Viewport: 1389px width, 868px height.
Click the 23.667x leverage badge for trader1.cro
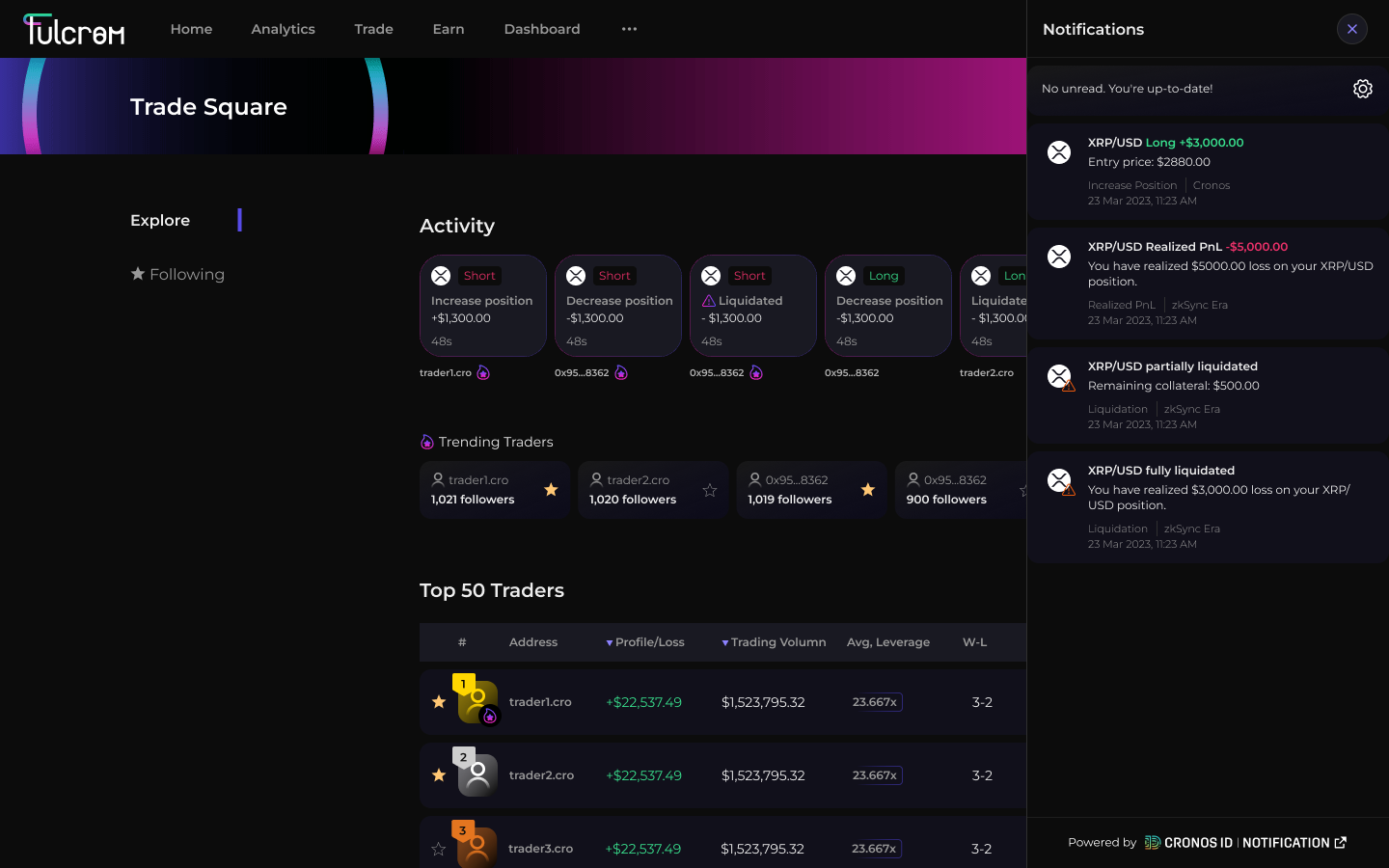pos(875,702)
